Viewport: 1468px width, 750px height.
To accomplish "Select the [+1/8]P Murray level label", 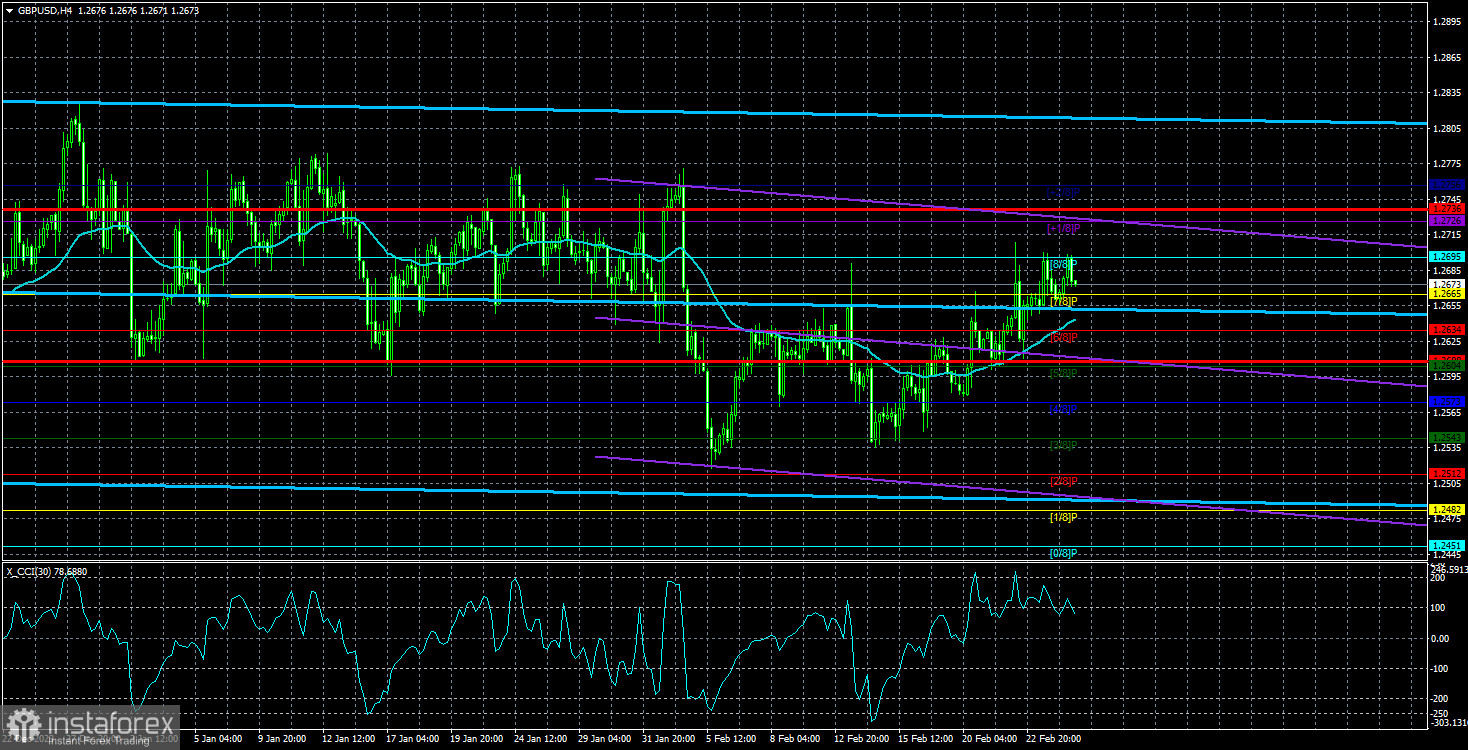I will (x=1063, y=229).
